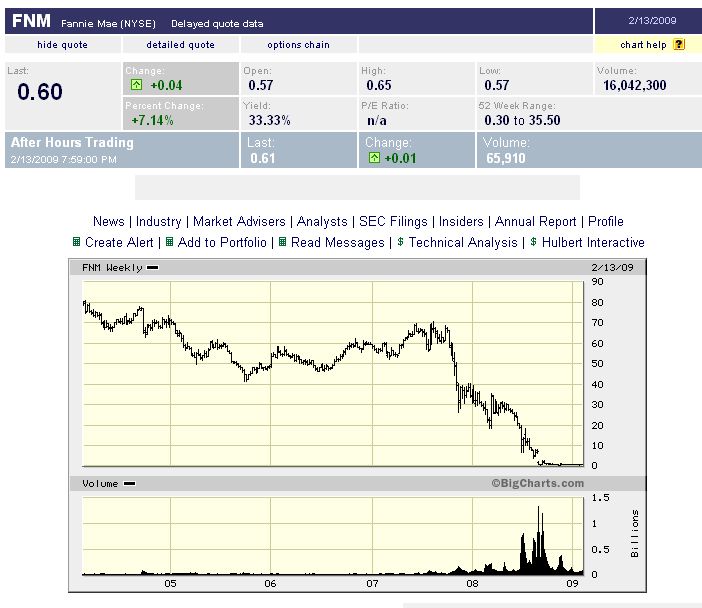Click the 2/13/09 date on chart header
Viewport: 702px width, 608px height.
click(612, 268)
